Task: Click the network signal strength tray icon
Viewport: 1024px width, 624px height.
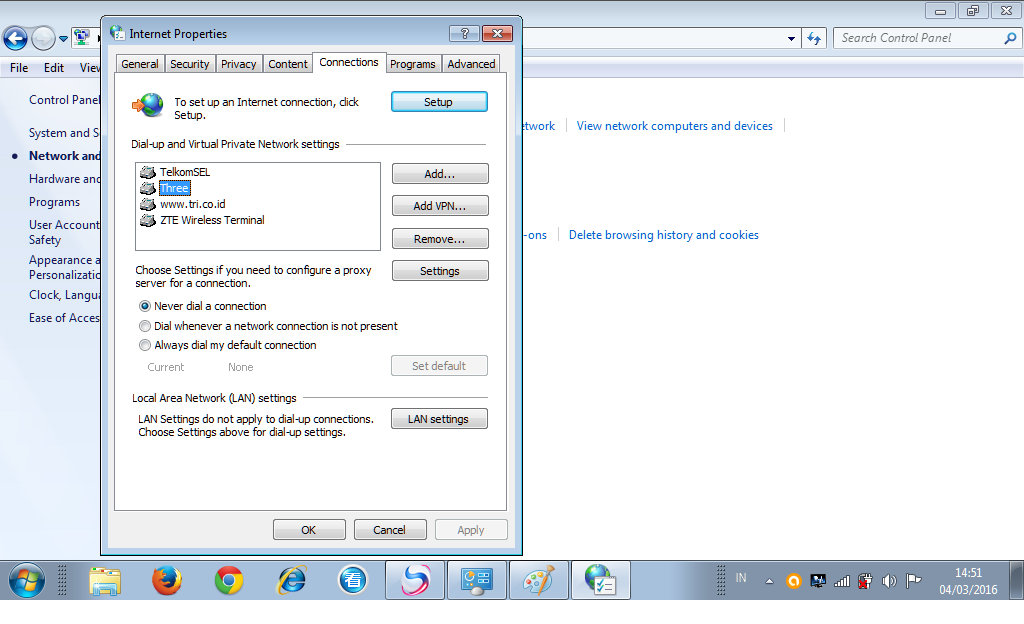Action: click(x=841, y=580)
